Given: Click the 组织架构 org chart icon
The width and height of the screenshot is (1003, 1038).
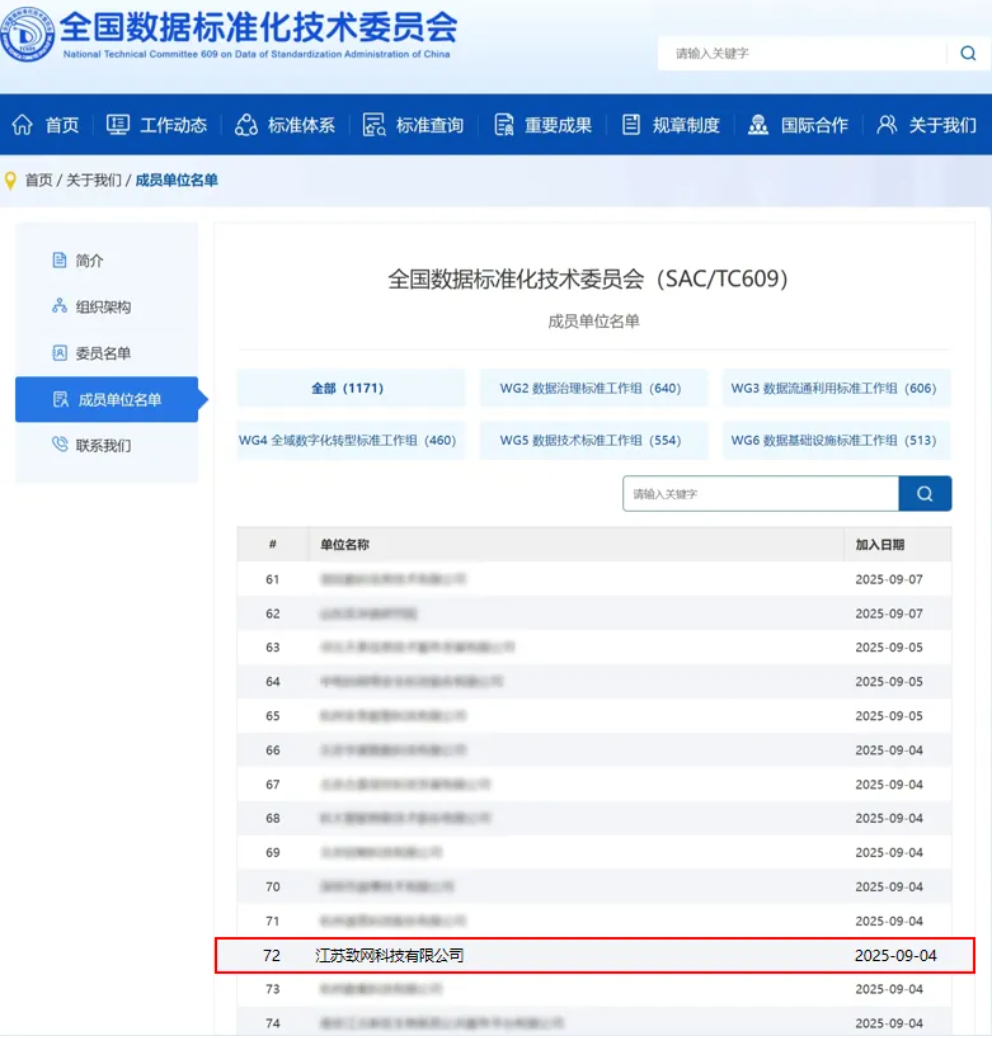Looking at the screenshot, I should click(x=59, y=307).
